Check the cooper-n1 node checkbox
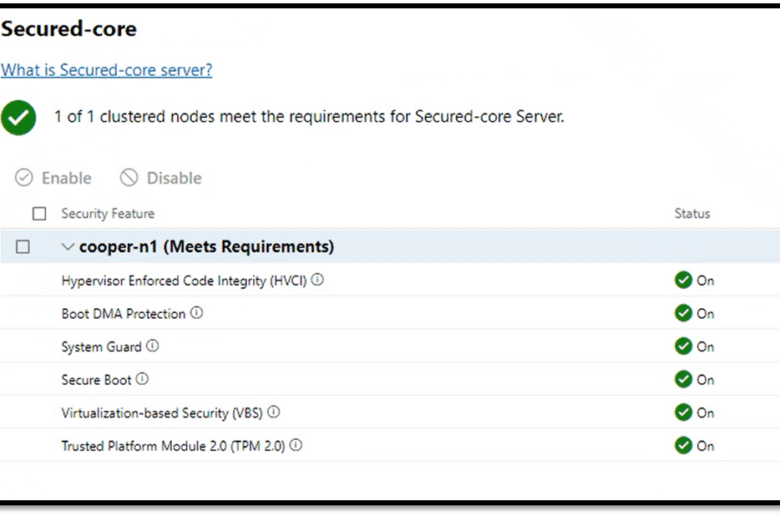This screenshot has width=780, height=516. (x=23, y=247)
